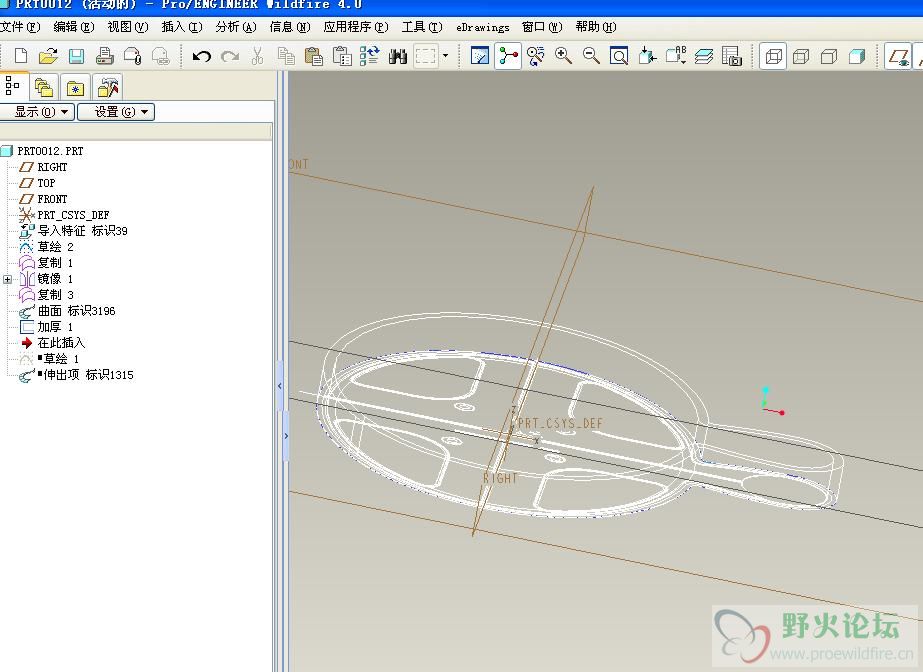Open the 文件(F) menu

coord(20,27)
